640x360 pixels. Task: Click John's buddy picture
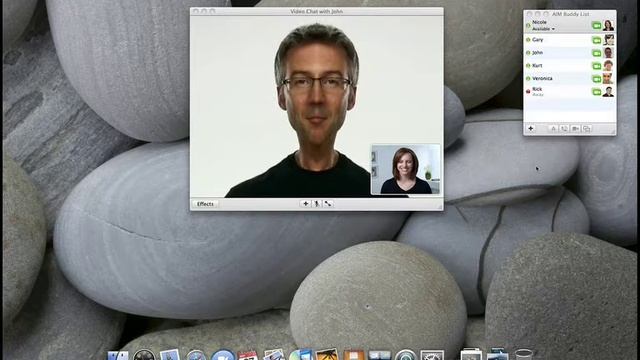(x=608, y=53)
